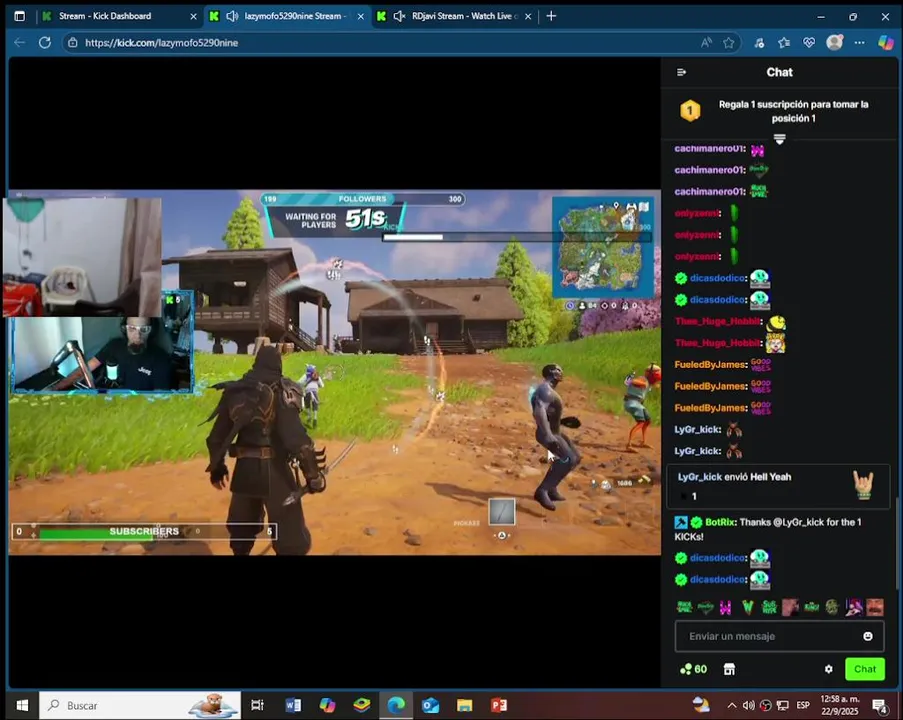
Task: Click BotRix username in chat
Action: (720, 522)
